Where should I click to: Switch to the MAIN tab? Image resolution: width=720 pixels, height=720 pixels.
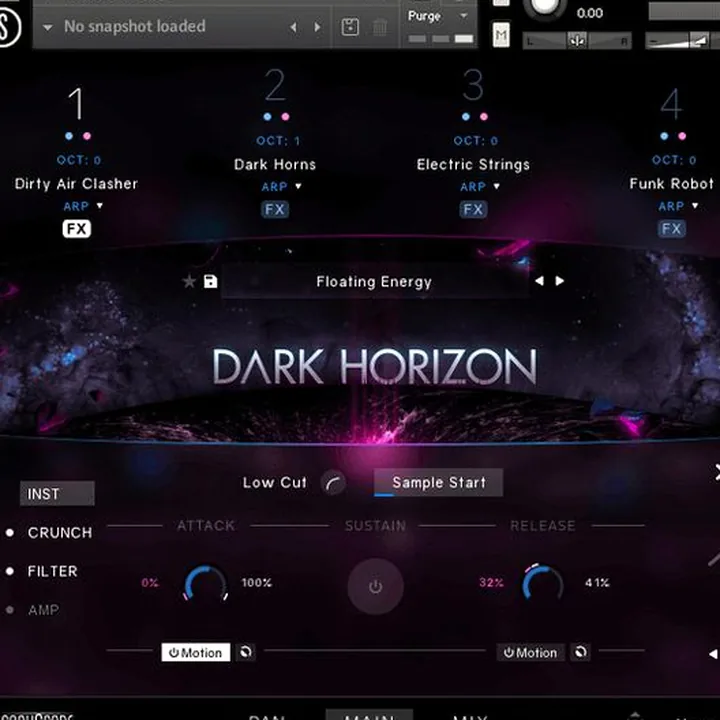370,715
